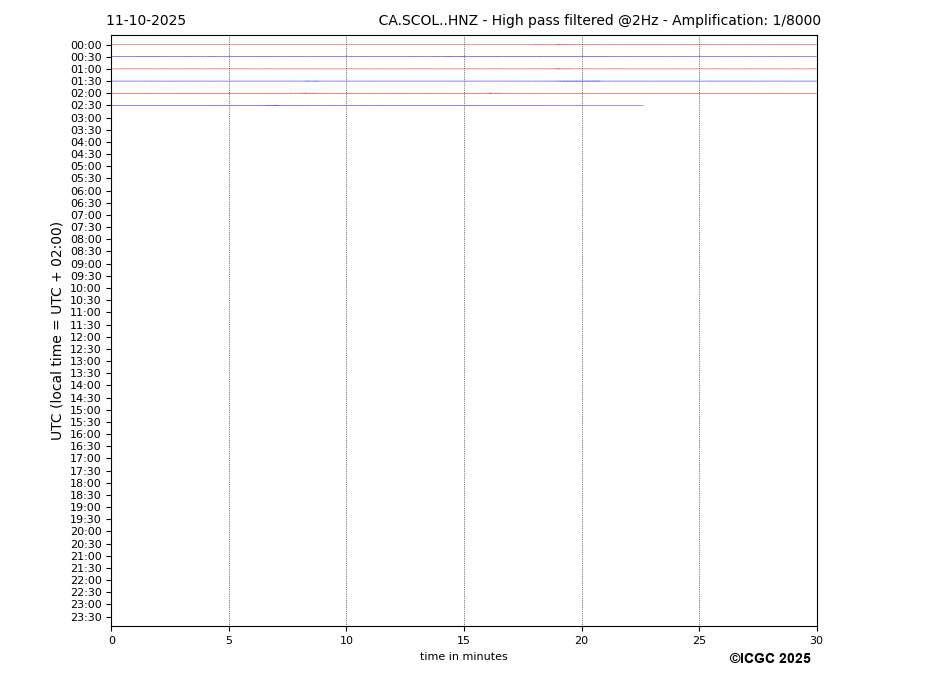The width and height of the screenshot is (927, 696).
Task: Click the 10 tick on the minutes axis
Action: point(346,640)
